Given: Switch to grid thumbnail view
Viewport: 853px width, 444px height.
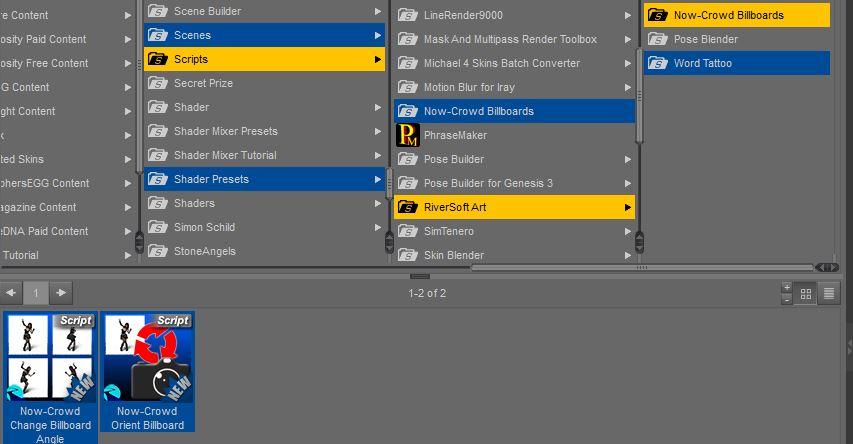Looking at the screenshot, I should coord(806,294).
